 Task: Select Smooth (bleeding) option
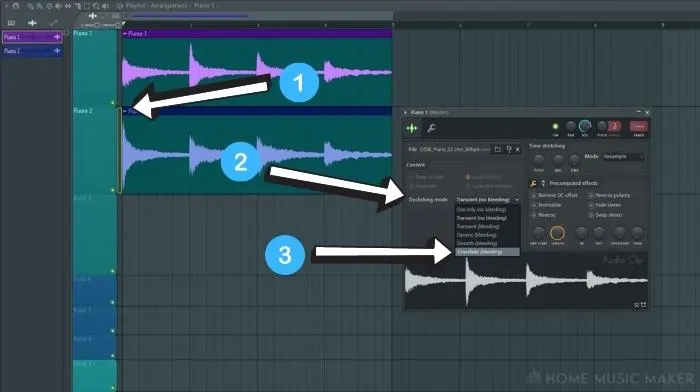(x=487, y=243)
